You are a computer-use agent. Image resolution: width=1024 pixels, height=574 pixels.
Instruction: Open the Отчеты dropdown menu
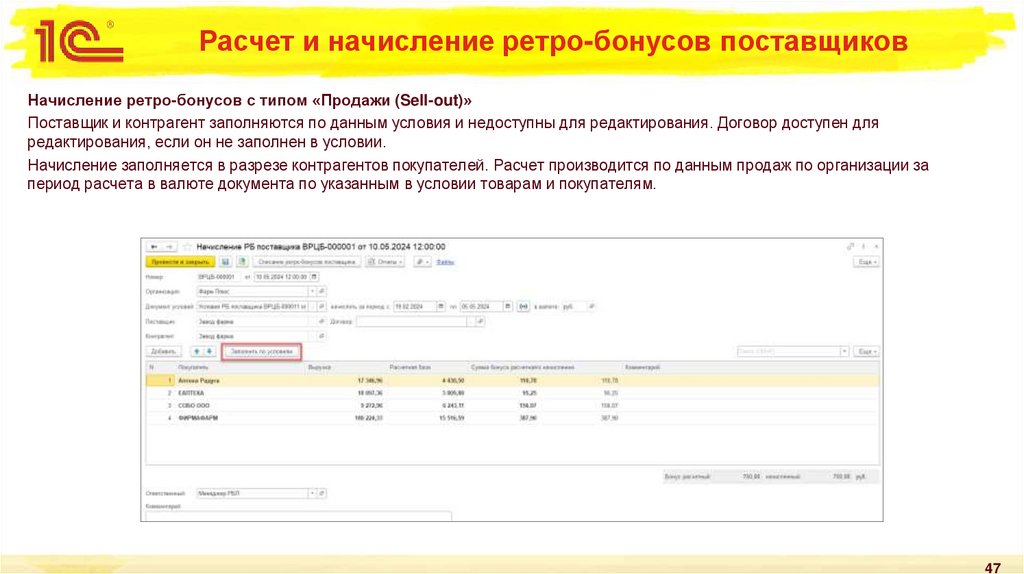tap(385, 262)
